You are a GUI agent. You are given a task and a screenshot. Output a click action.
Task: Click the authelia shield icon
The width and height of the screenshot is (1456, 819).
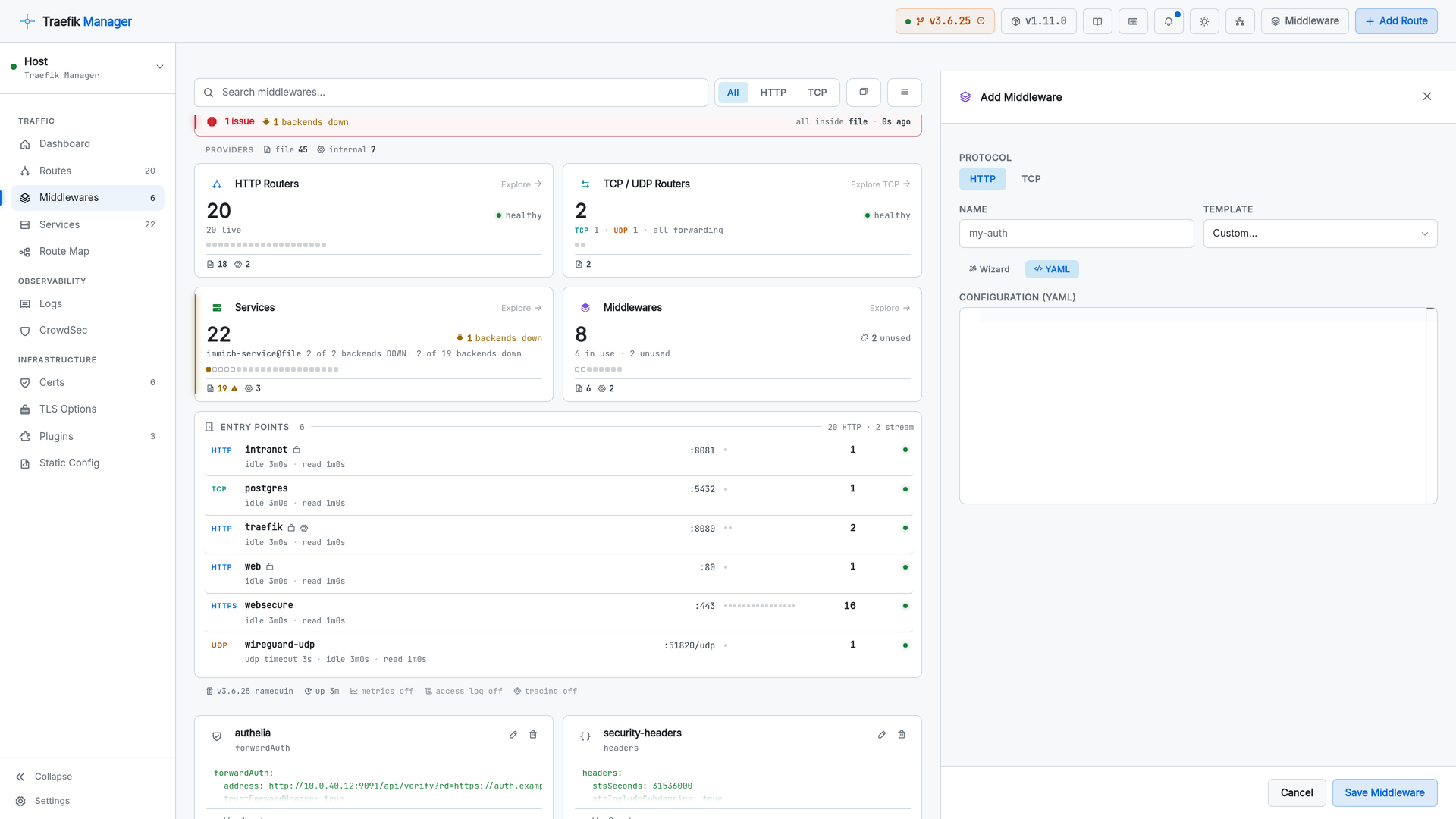pos(217,736)
